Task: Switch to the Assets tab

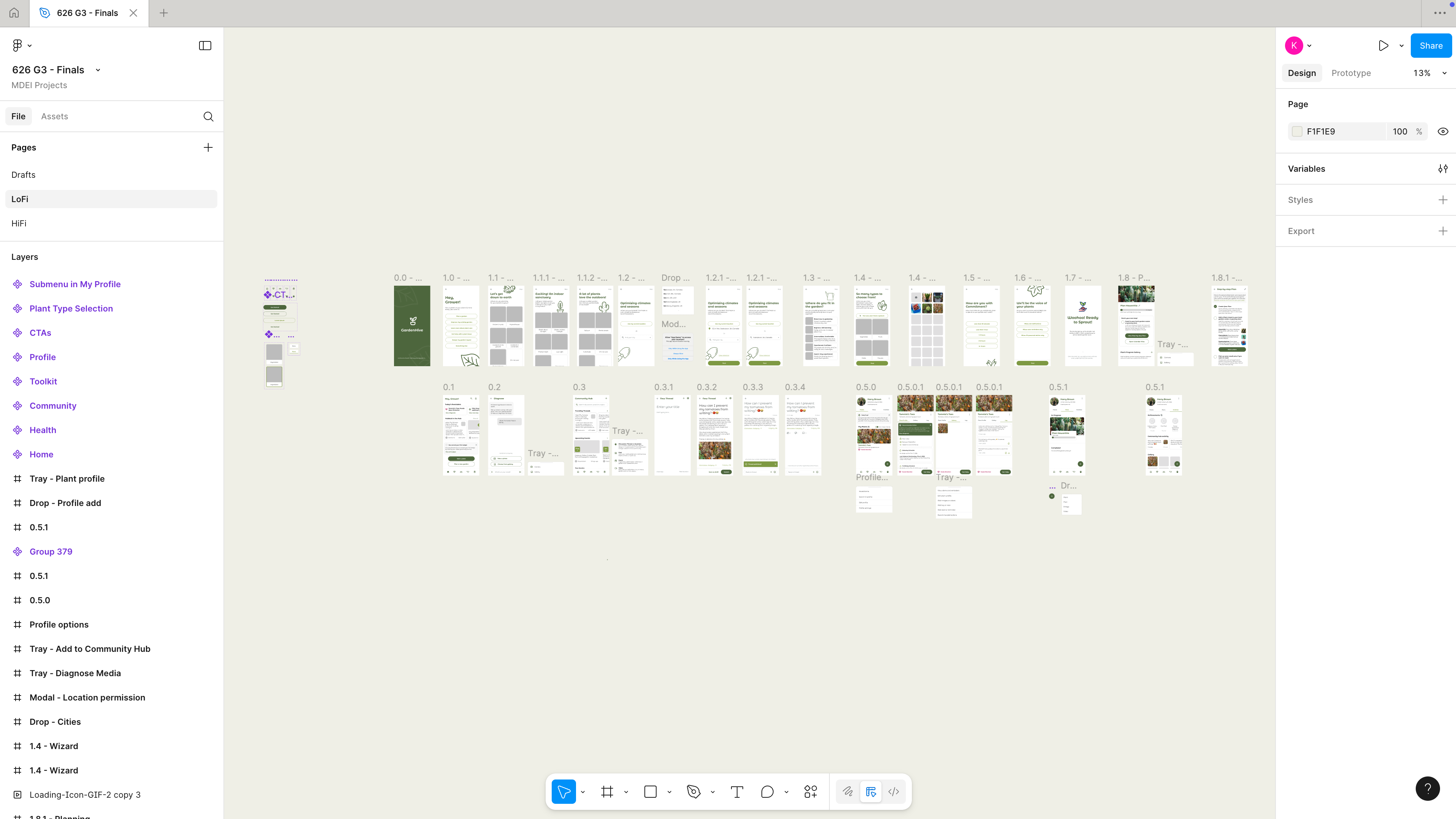Action: pyautogui.click(x=54, y=117)
